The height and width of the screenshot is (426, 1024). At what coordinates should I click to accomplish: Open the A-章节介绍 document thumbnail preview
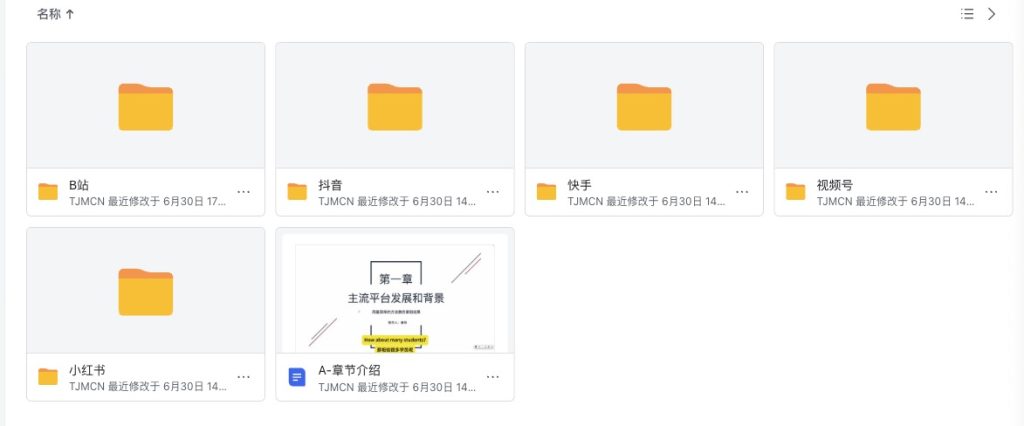pyautogui.click(x=394, y=291)
